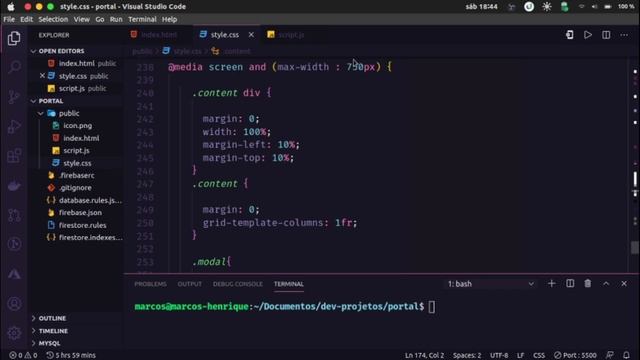Split the terminal panel
The height and width of the screenshot is (360, 640).
point(570,284)
